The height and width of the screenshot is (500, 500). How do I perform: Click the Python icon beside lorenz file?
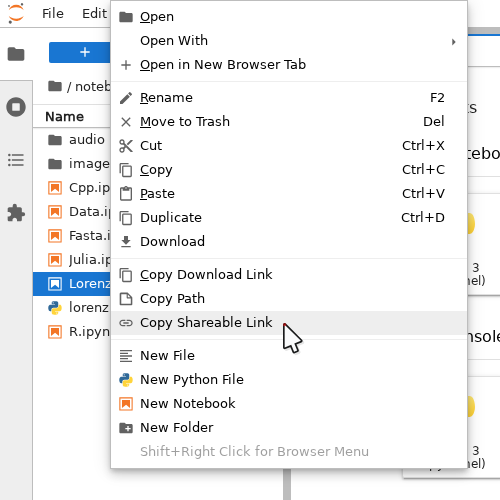coord(55,308)
